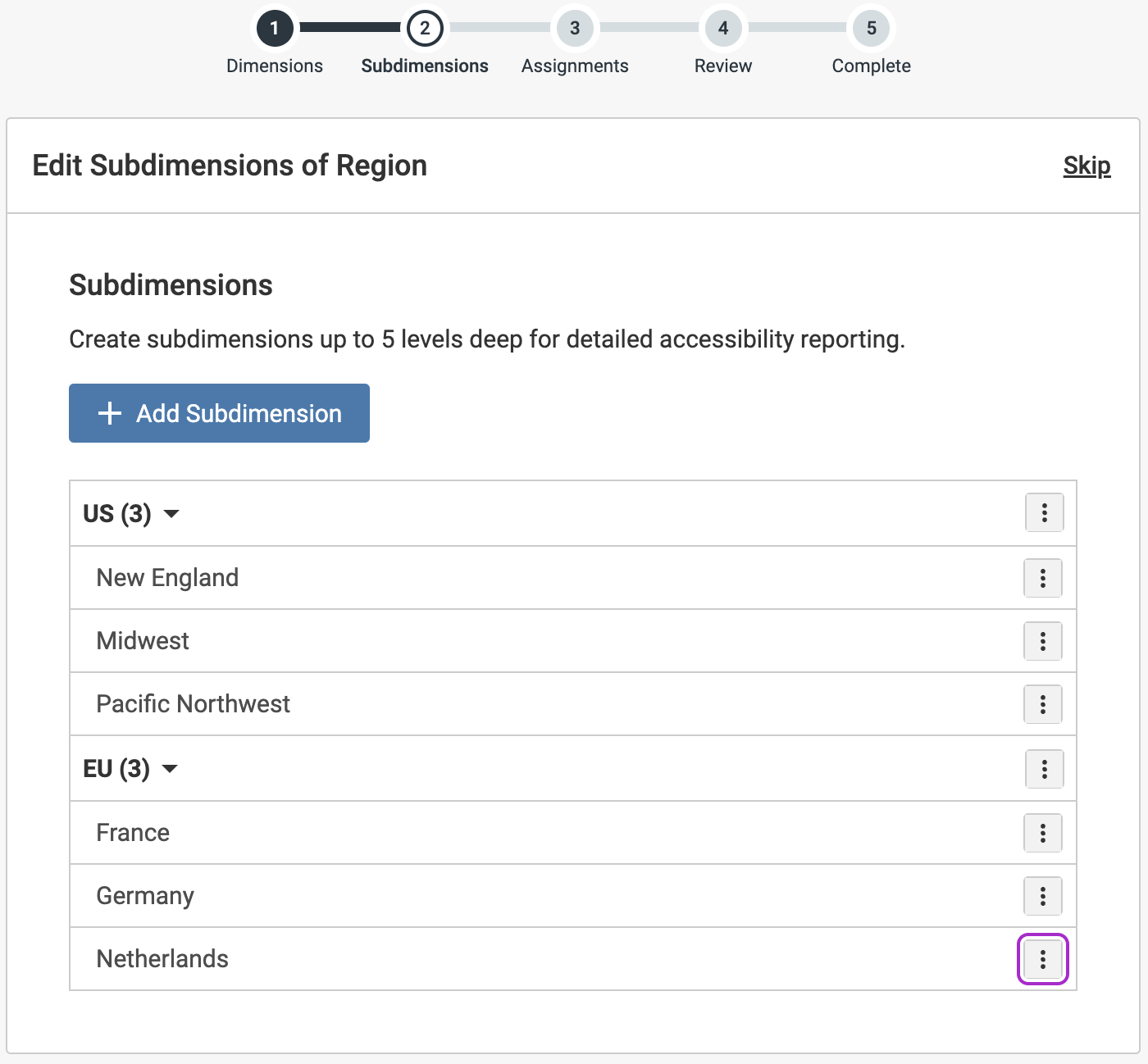The width and height of the screenshot is (1148, 1064).
Task: Open the options menu for France
Action: click(x=1042, y=833)
